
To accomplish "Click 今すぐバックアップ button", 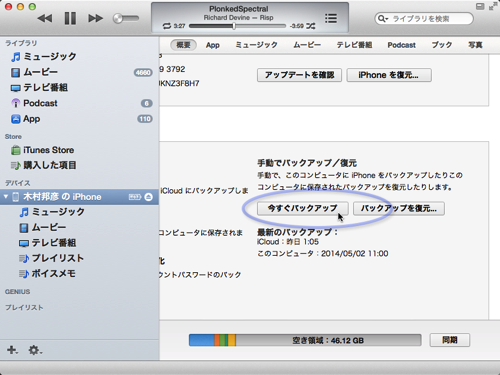I will tap(303, 209).
